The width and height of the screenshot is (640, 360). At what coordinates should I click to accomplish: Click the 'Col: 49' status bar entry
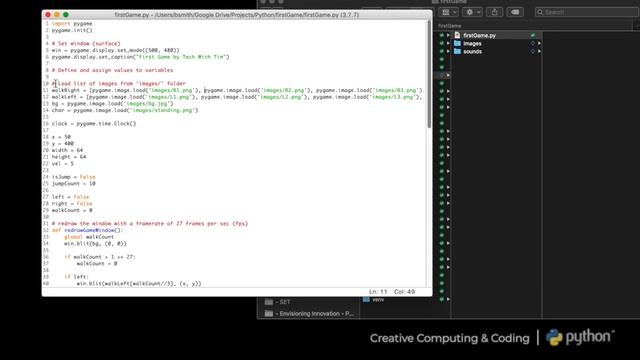(404, 292)
